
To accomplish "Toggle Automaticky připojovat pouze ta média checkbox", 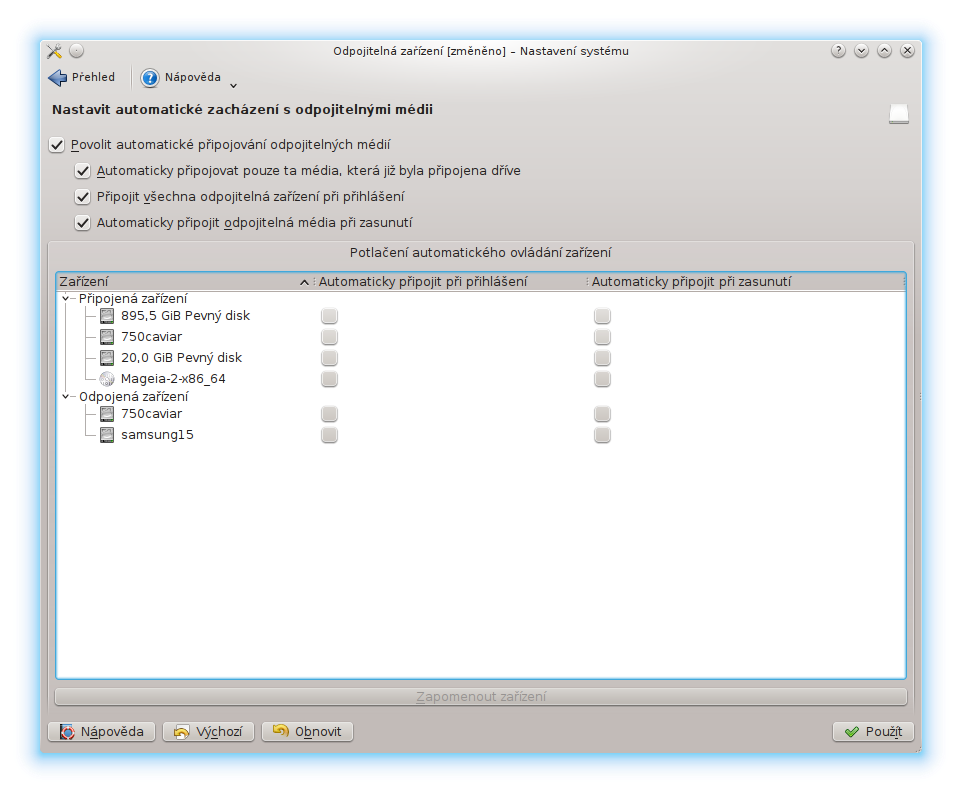I will (82, 170).
